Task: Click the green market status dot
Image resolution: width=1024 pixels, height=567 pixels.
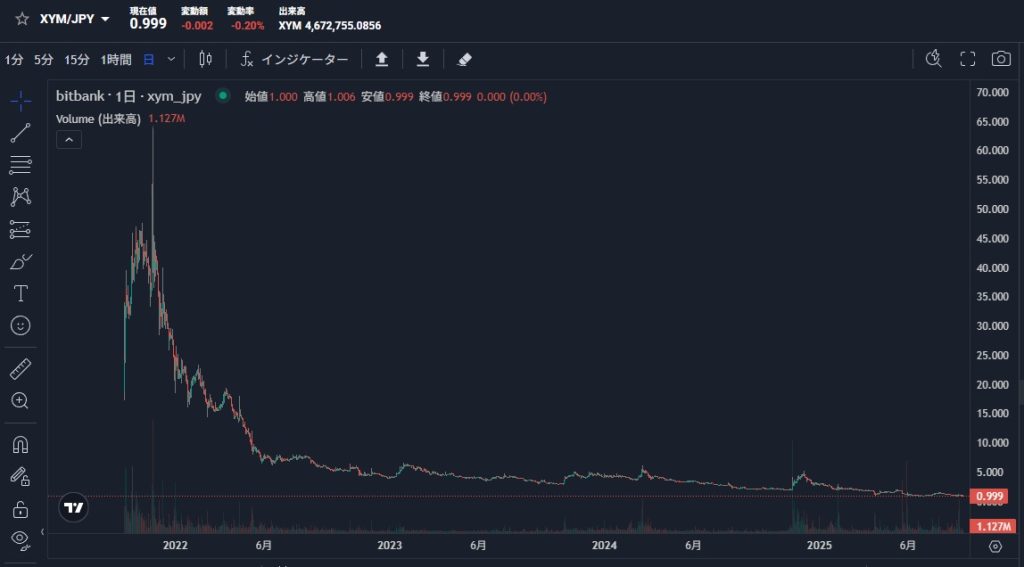Action: tap(223, 97)
